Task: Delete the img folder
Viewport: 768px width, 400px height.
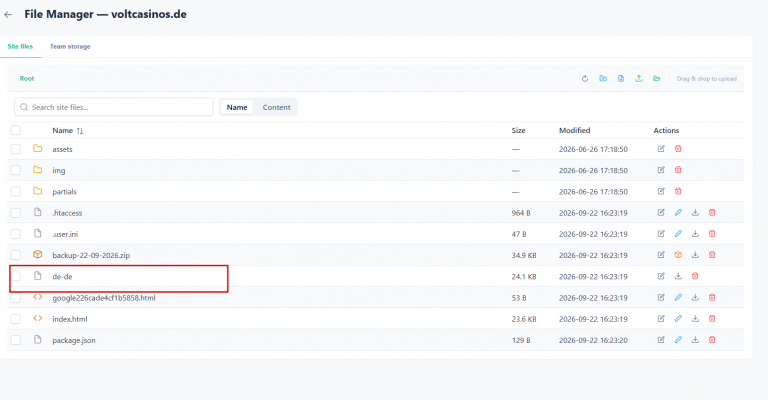Action: pos(678,170)
